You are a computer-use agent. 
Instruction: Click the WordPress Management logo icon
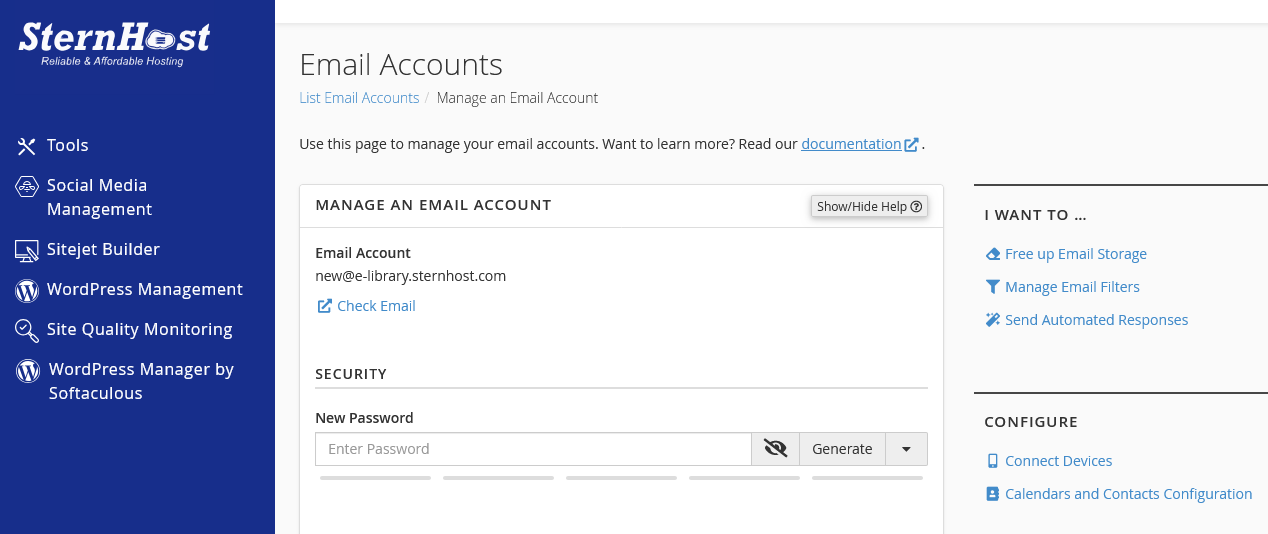27,290
